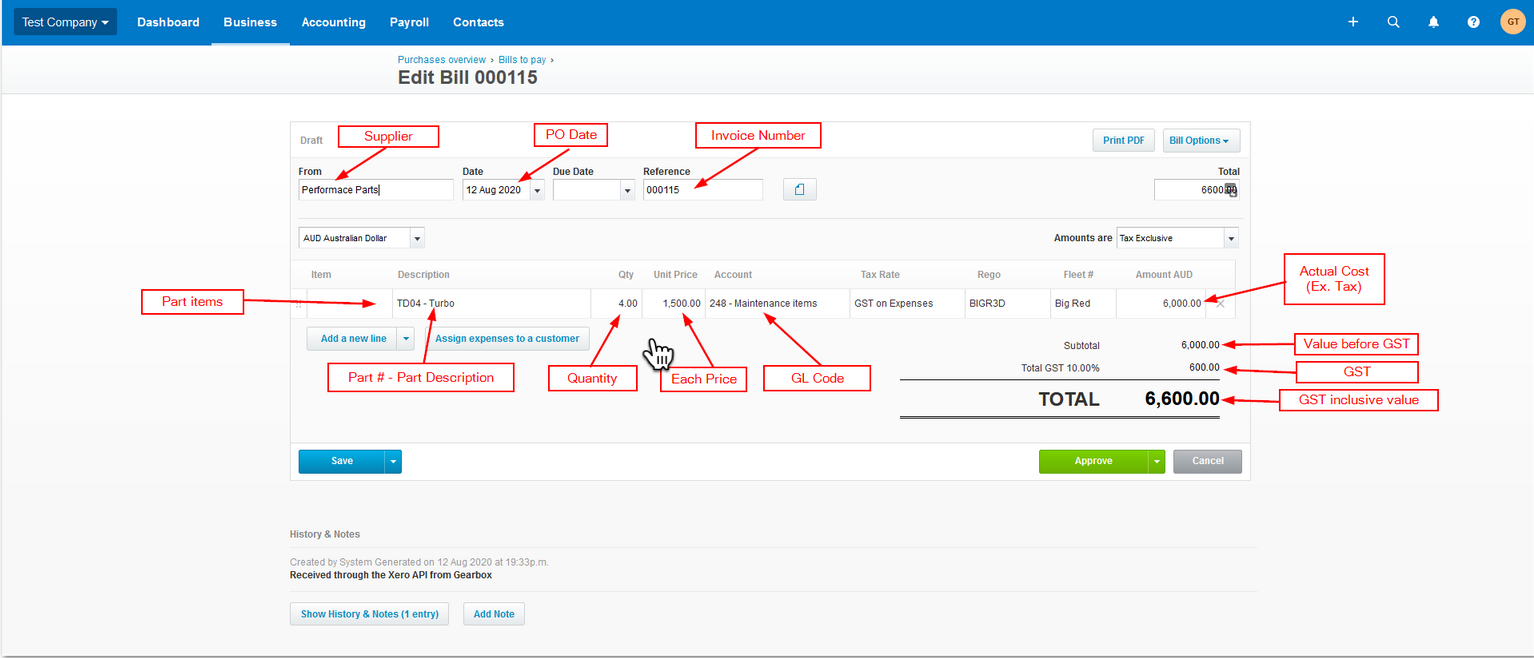The height and width of the screenshot is (658, 1534).
Task: Expand the Bill Options menu
Action: pos(1201,140)
